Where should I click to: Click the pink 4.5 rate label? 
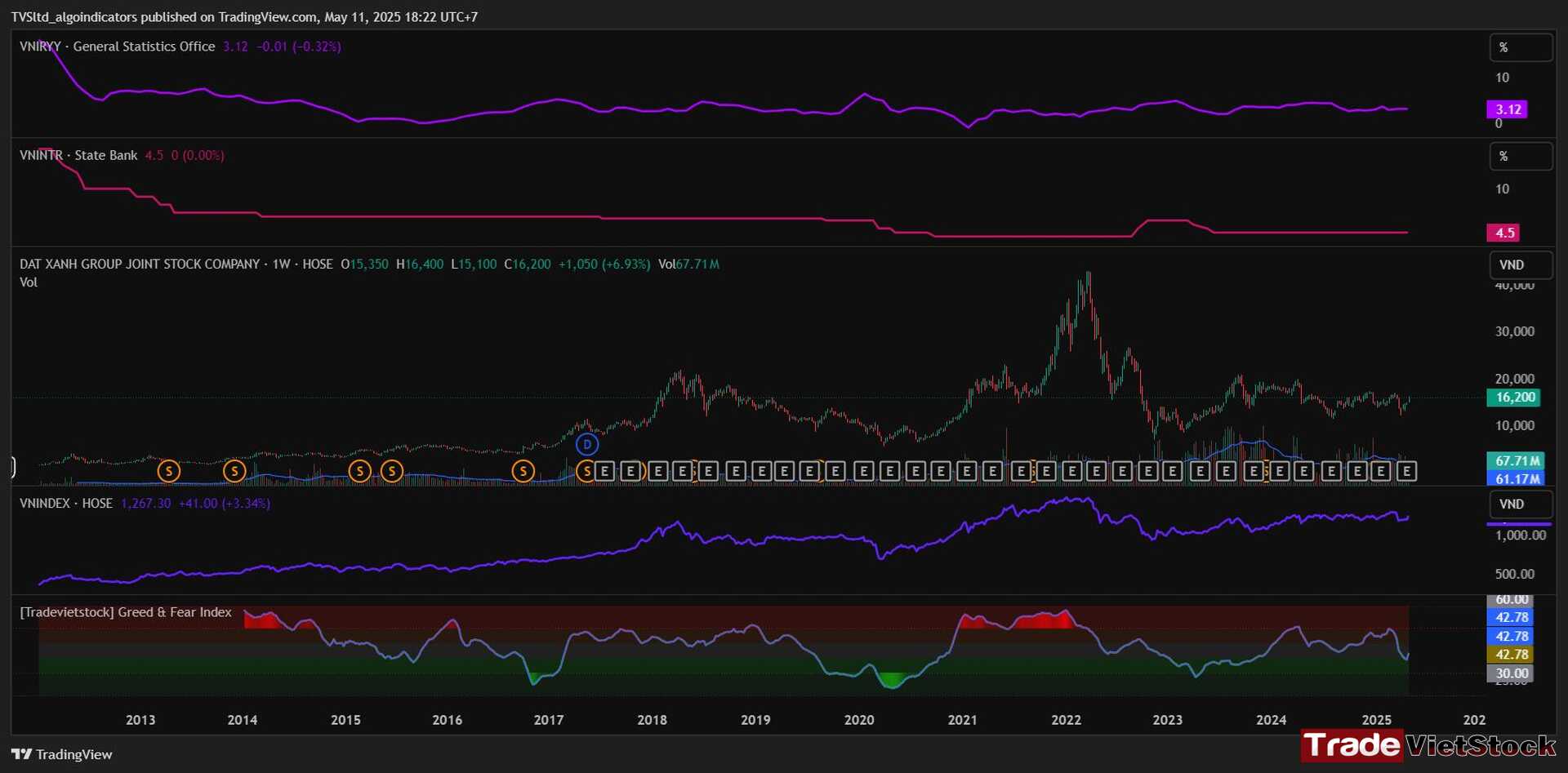1505,233
